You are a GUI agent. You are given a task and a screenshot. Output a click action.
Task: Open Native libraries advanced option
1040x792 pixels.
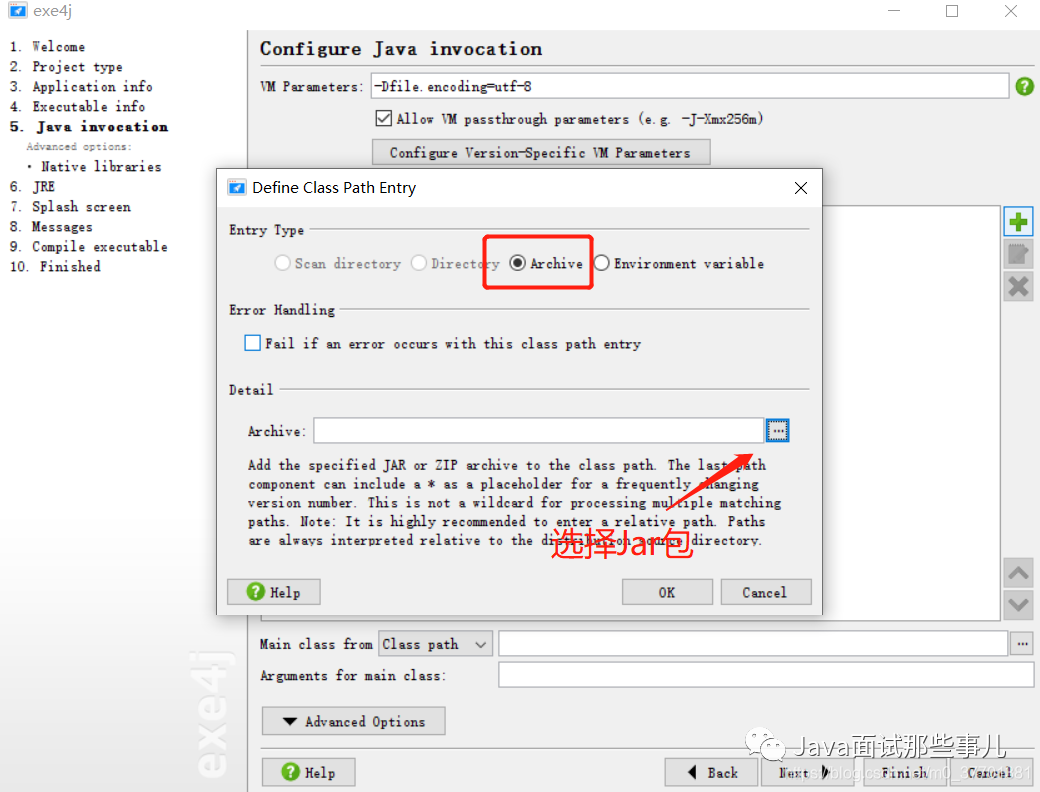pos(101,166)
